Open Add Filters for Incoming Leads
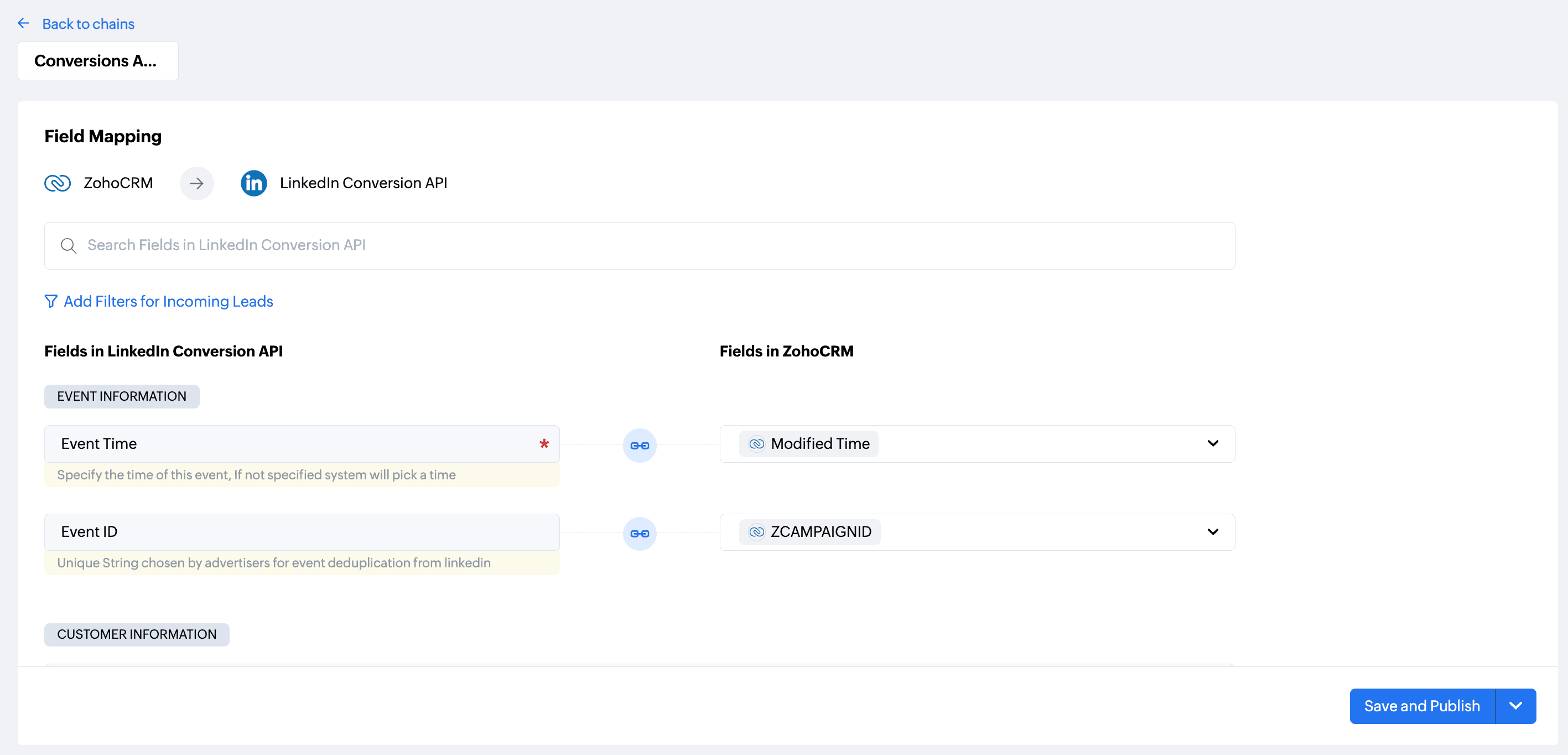The image size is (1568, 755). click(x=168, y=301)
